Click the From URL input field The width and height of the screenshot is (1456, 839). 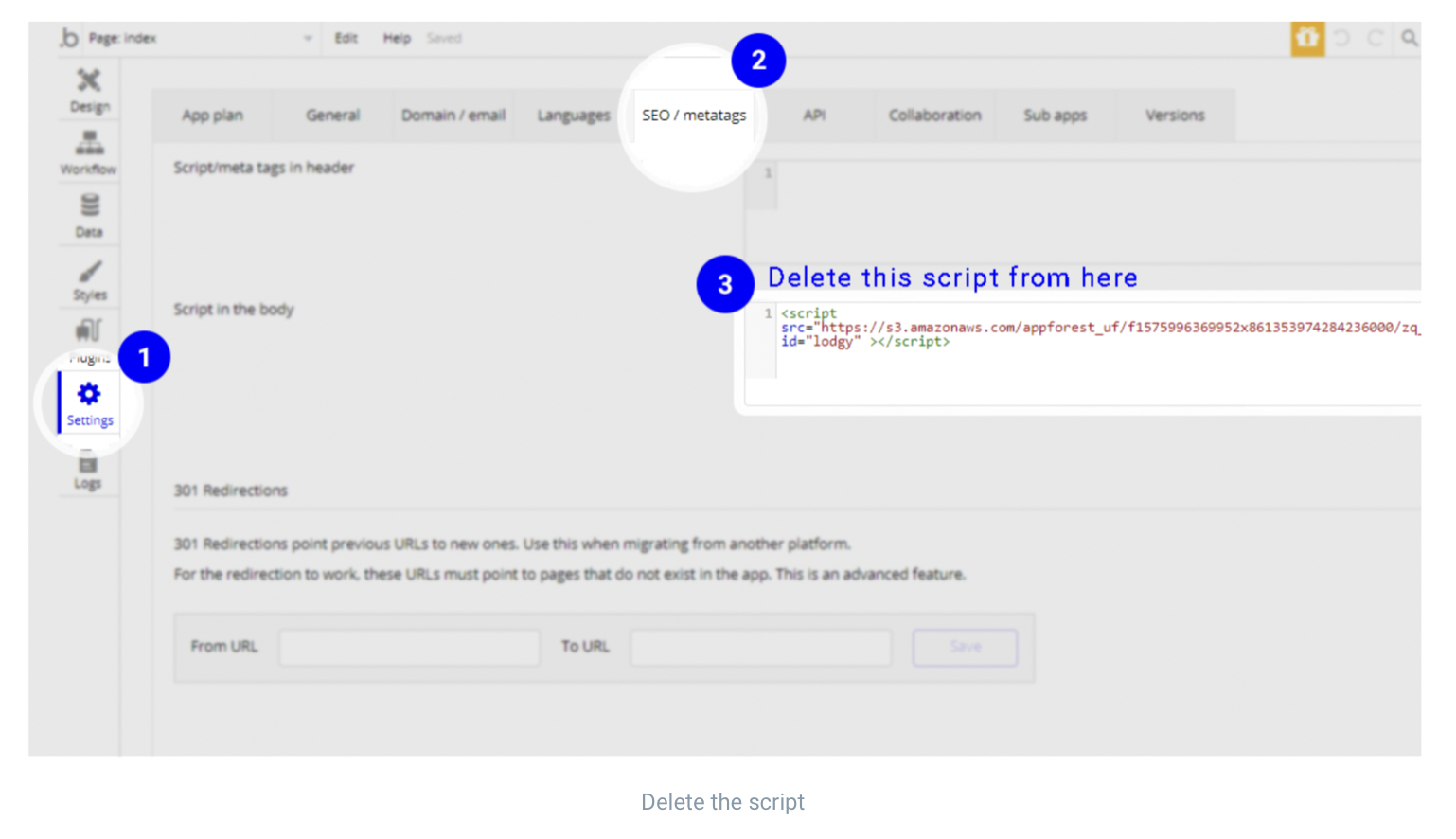pyautogui.click(x=410, y=648)
